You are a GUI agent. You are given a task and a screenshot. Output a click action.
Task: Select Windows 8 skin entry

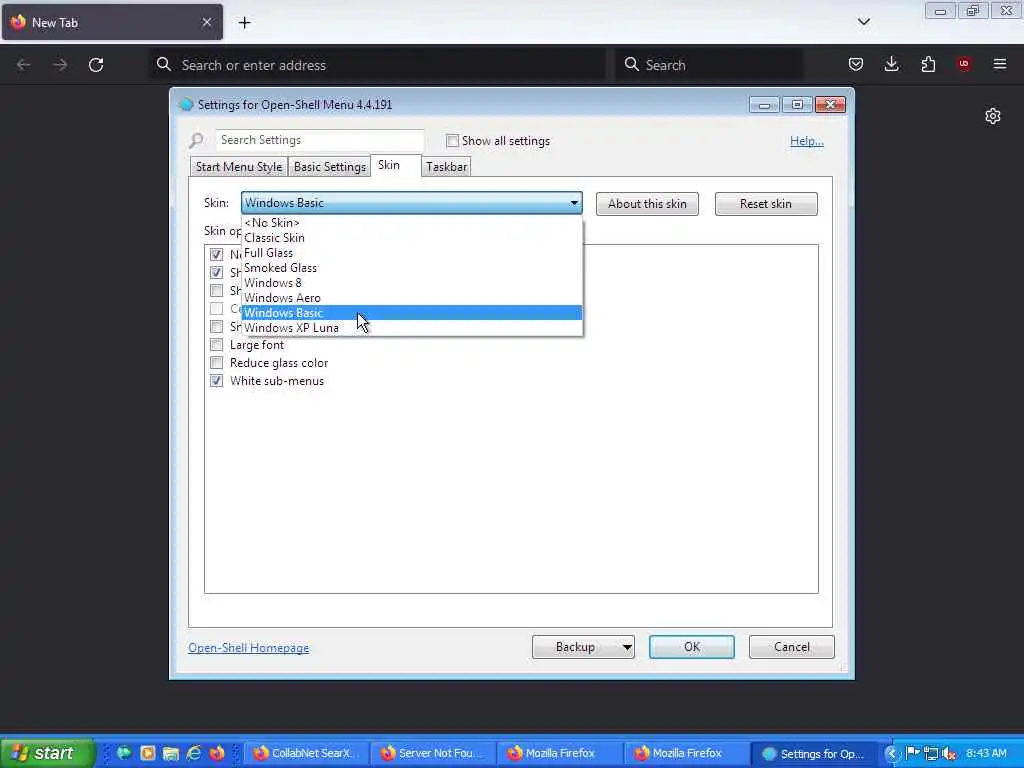click(411, 283)
